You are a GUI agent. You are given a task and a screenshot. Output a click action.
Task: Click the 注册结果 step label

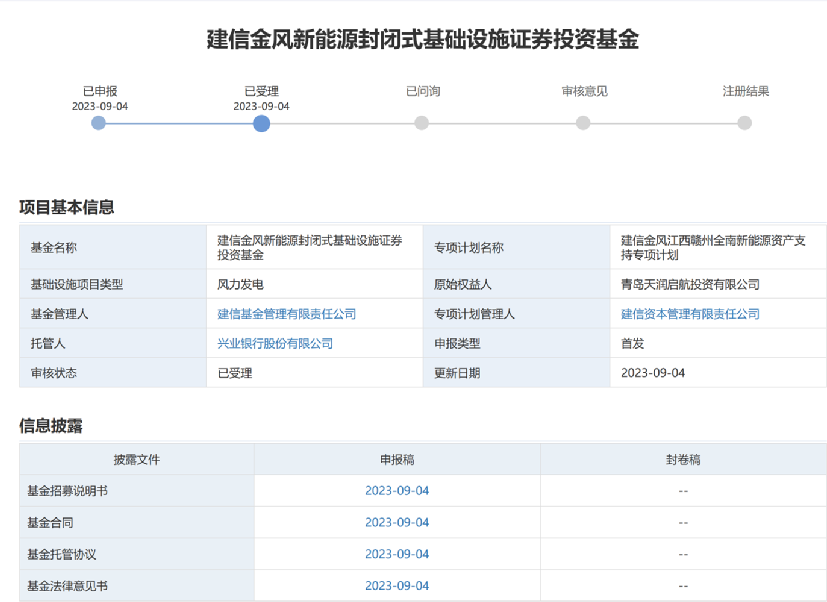746,91
